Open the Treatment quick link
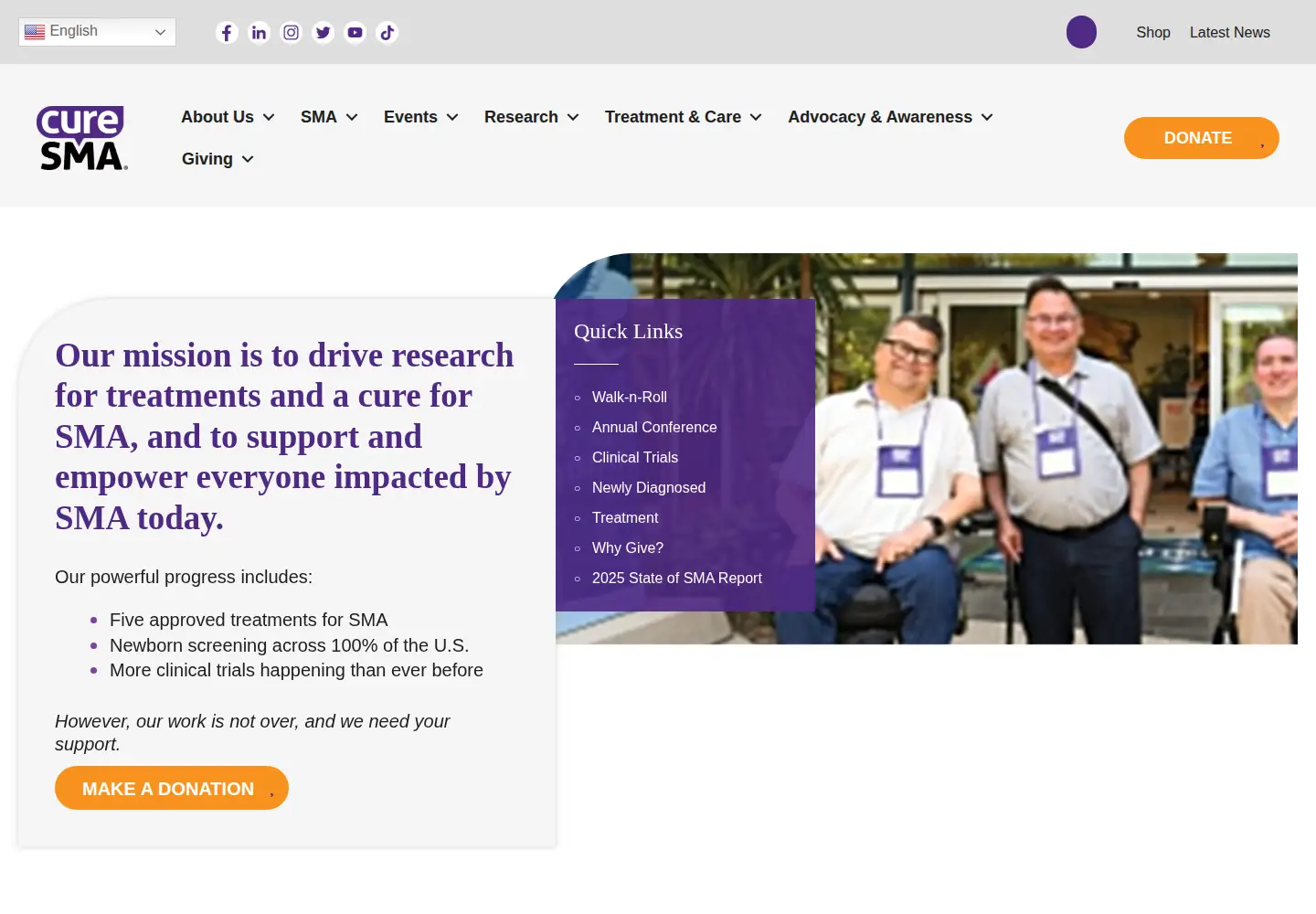The width and height of the screenshot is (1316, 914). pyautogui.click(x=625, y=517)
